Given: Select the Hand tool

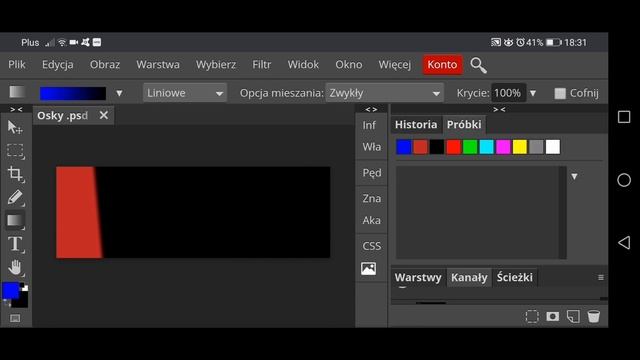Looking at the screenshot, I should pyautogui.click(x=16, y=267).
